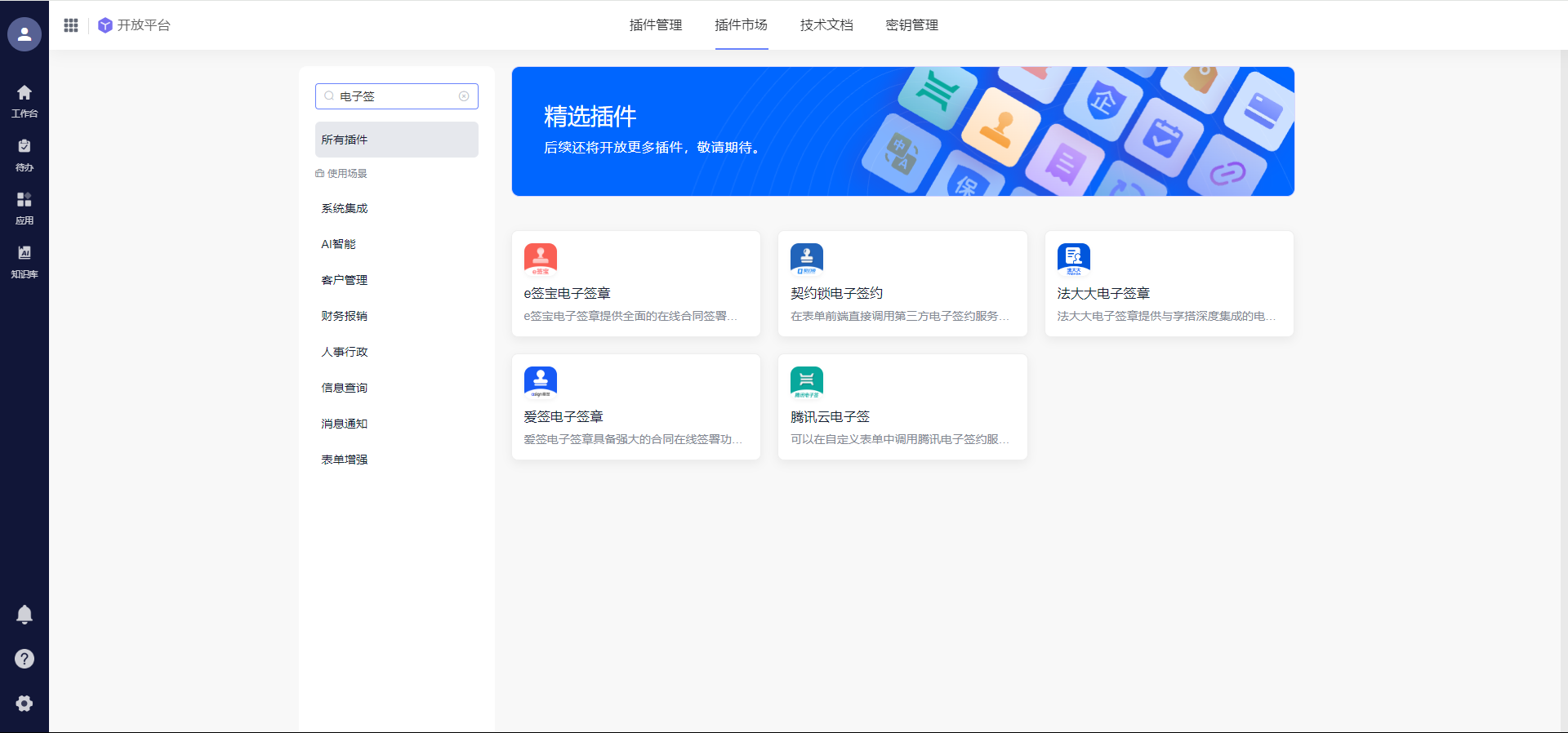Image resolution: width=1568 pixels, height=733 pixels.
Task: Switch to 插件管理 tab
Action: click(x=655, y=25)
